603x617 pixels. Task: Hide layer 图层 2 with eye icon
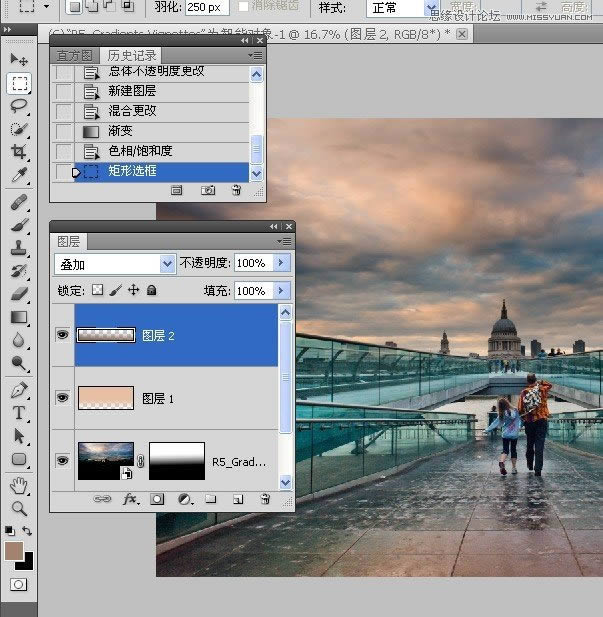pos(62,336)
